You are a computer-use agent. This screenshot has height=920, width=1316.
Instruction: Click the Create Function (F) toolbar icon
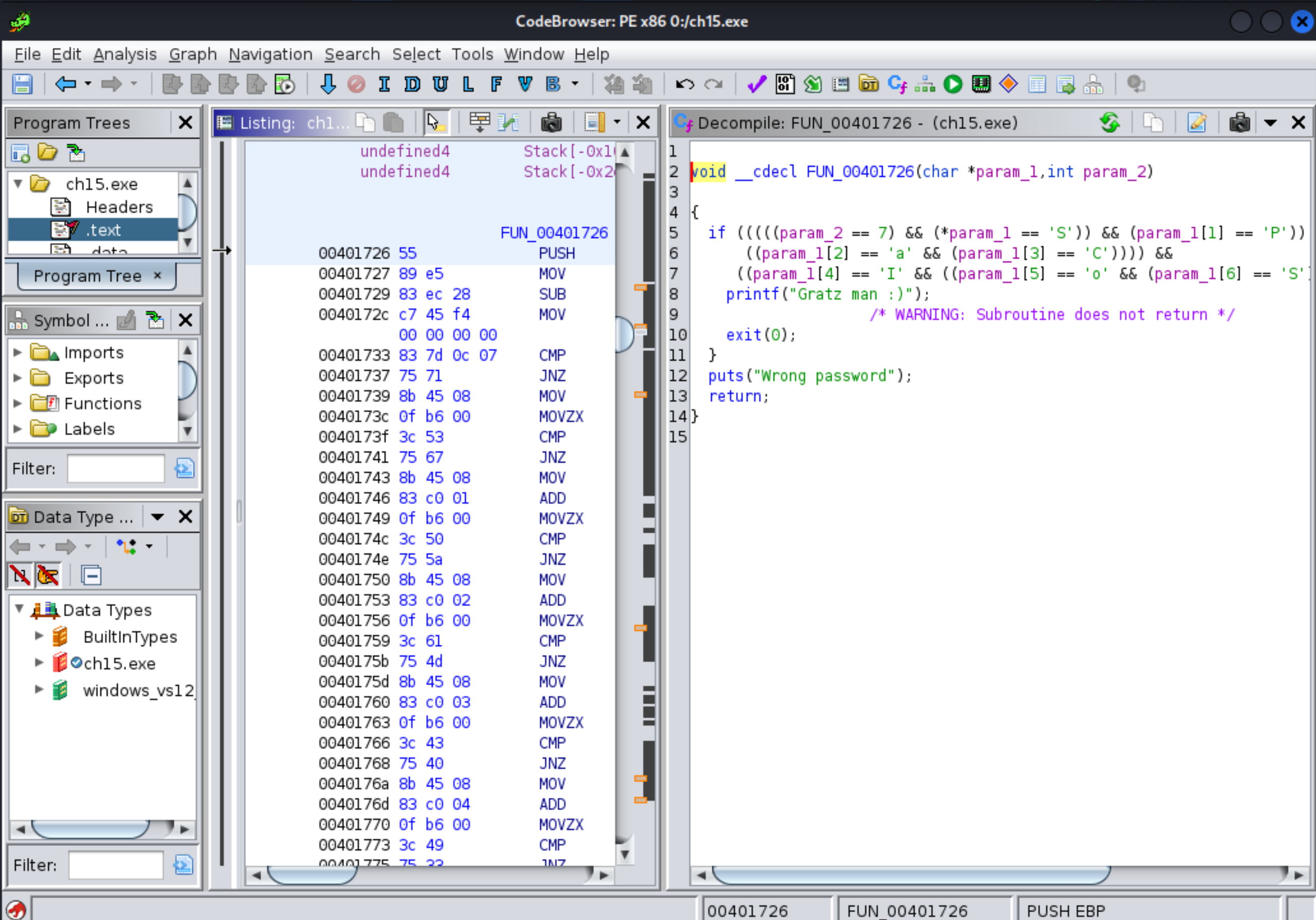pos(496,84)
